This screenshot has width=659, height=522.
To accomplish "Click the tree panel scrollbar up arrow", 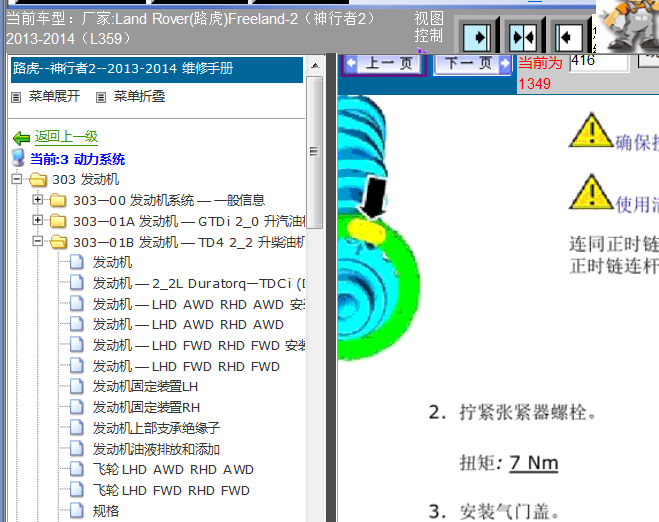I will (x=315, y=66).
